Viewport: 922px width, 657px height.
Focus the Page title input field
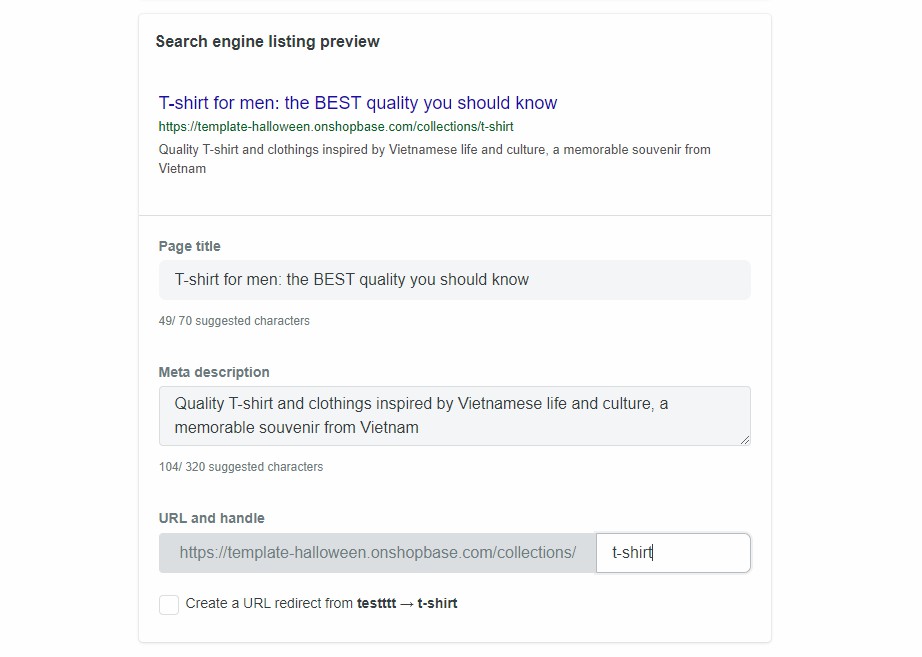coord(454,279)
